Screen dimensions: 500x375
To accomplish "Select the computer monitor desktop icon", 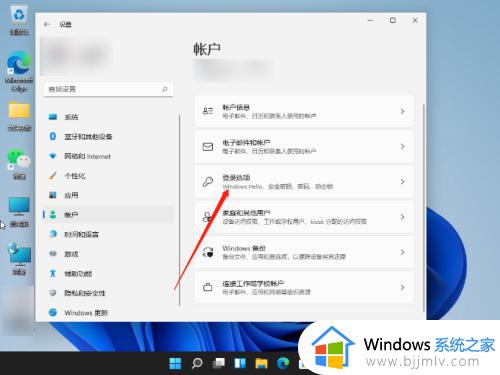I will pyautogui.click(x=19, y=212).
